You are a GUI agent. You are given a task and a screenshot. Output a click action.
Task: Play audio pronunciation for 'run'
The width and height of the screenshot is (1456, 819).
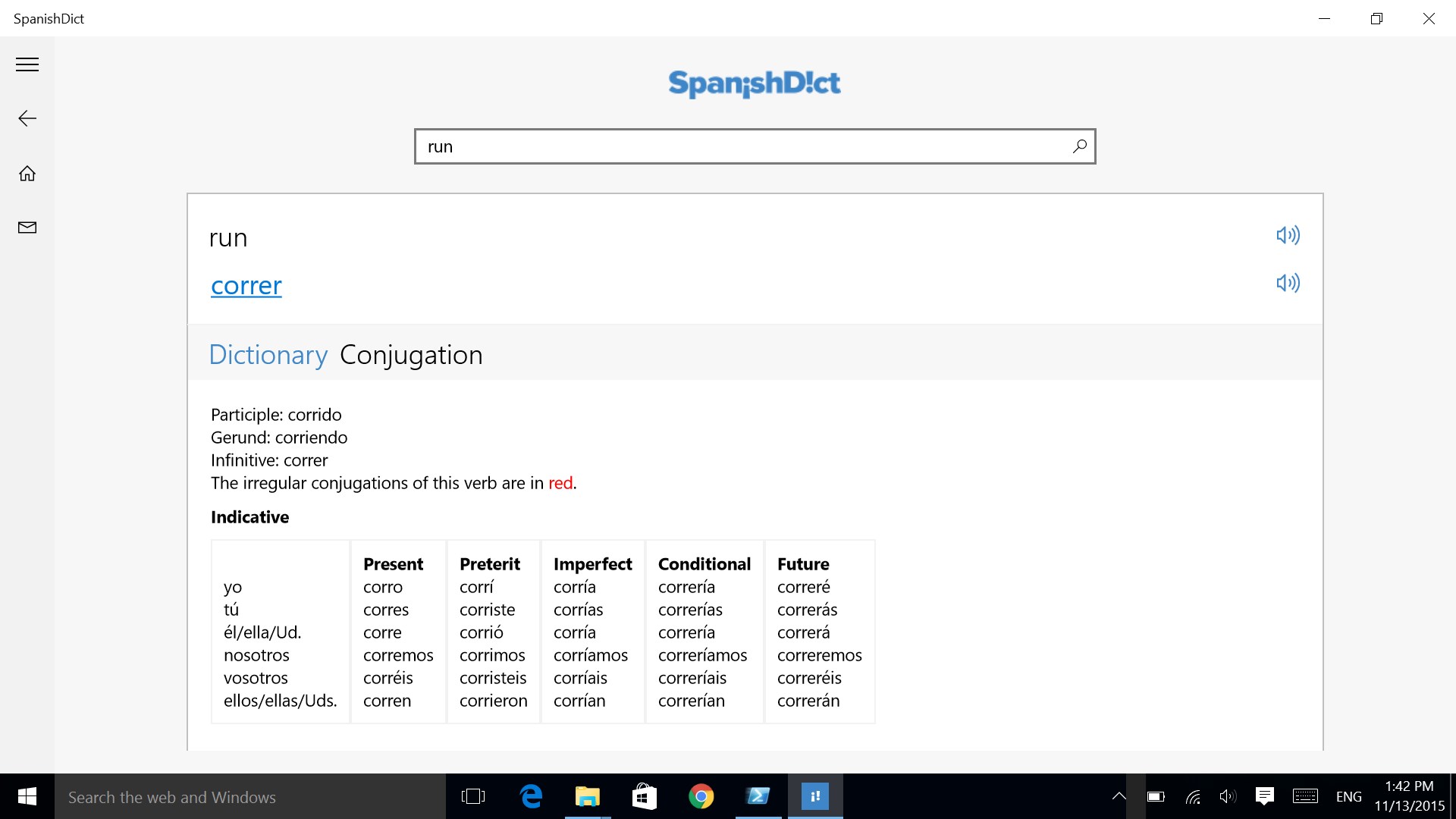tap(1287, 235)
